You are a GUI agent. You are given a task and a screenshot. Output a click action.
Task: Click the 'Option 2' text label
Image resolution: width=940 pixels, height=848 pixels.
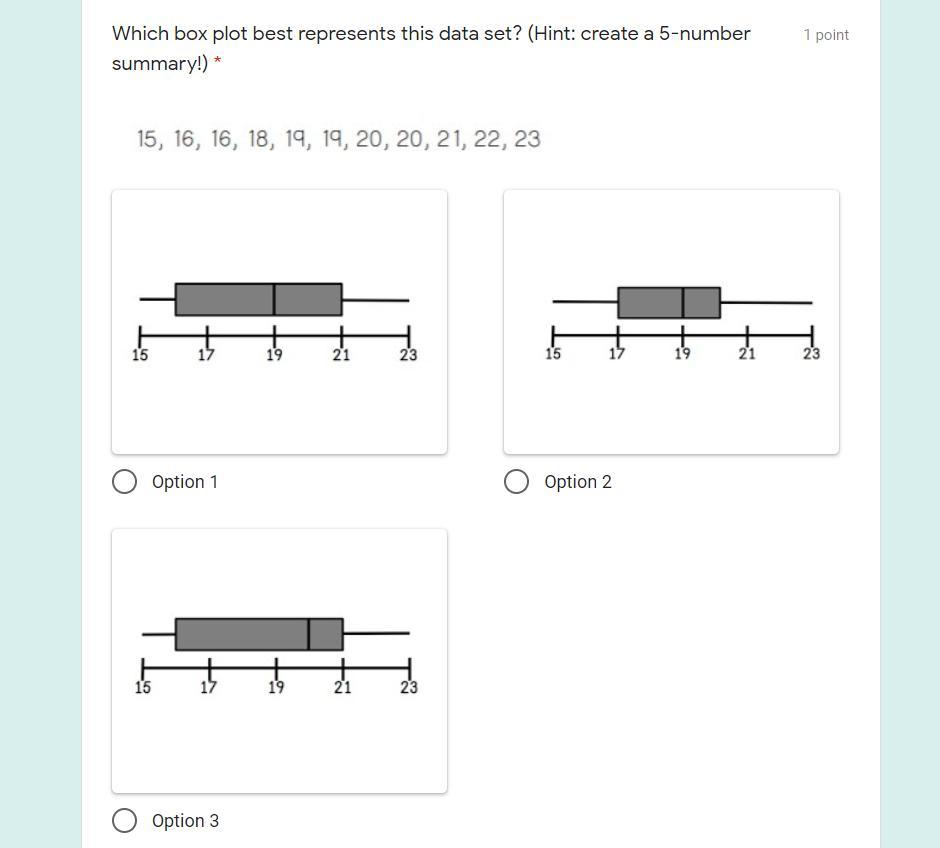click(578, 482)
